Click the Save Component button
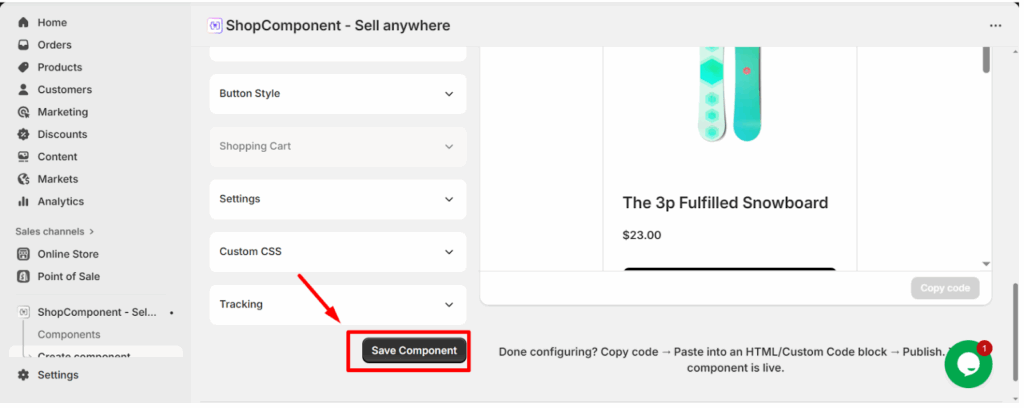Image resolution: width=1024 pixels, height=408 pixels. coord(414,351)
